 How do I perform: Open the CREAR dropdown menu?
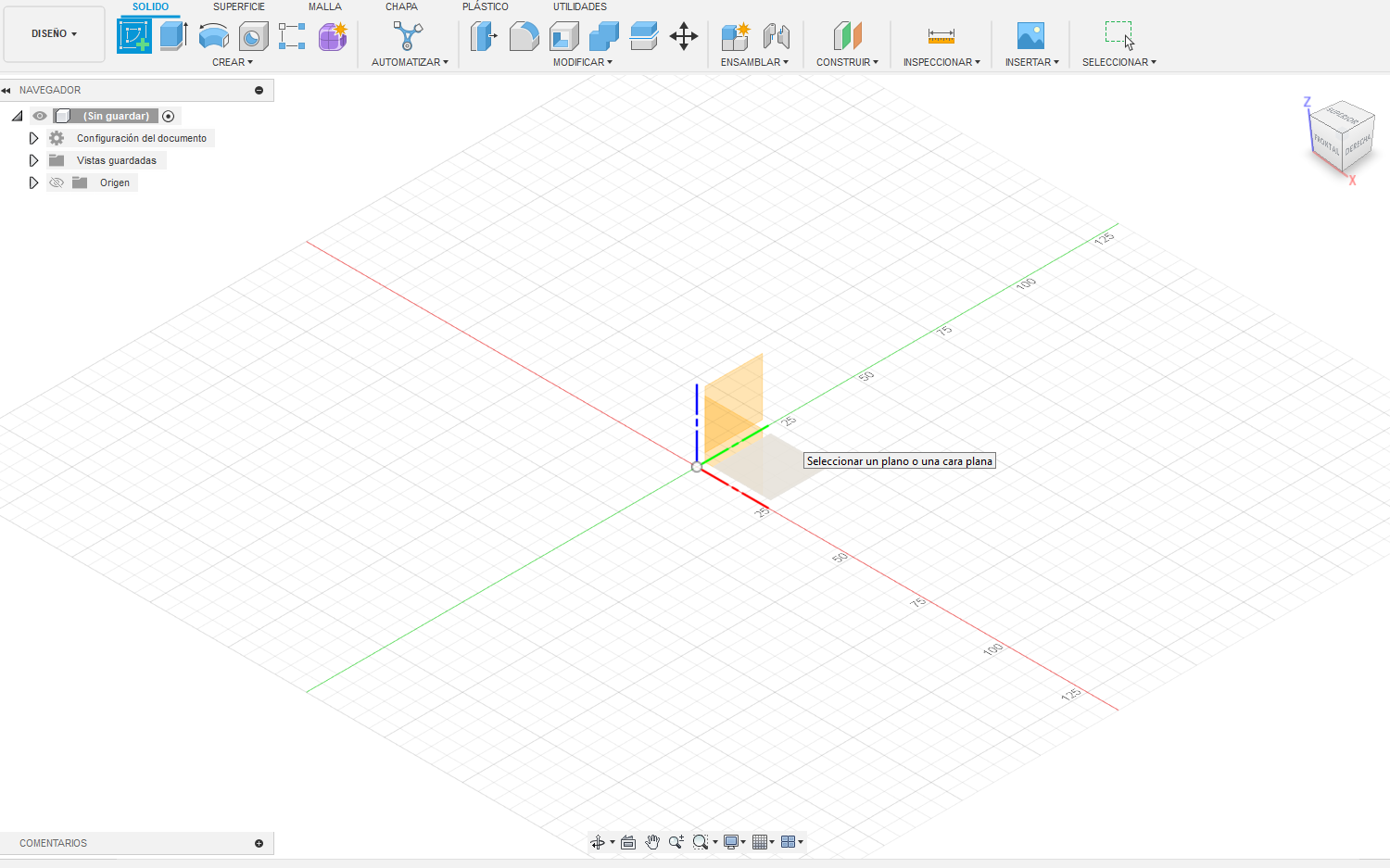pyautogui.click(x=233, y=62)
